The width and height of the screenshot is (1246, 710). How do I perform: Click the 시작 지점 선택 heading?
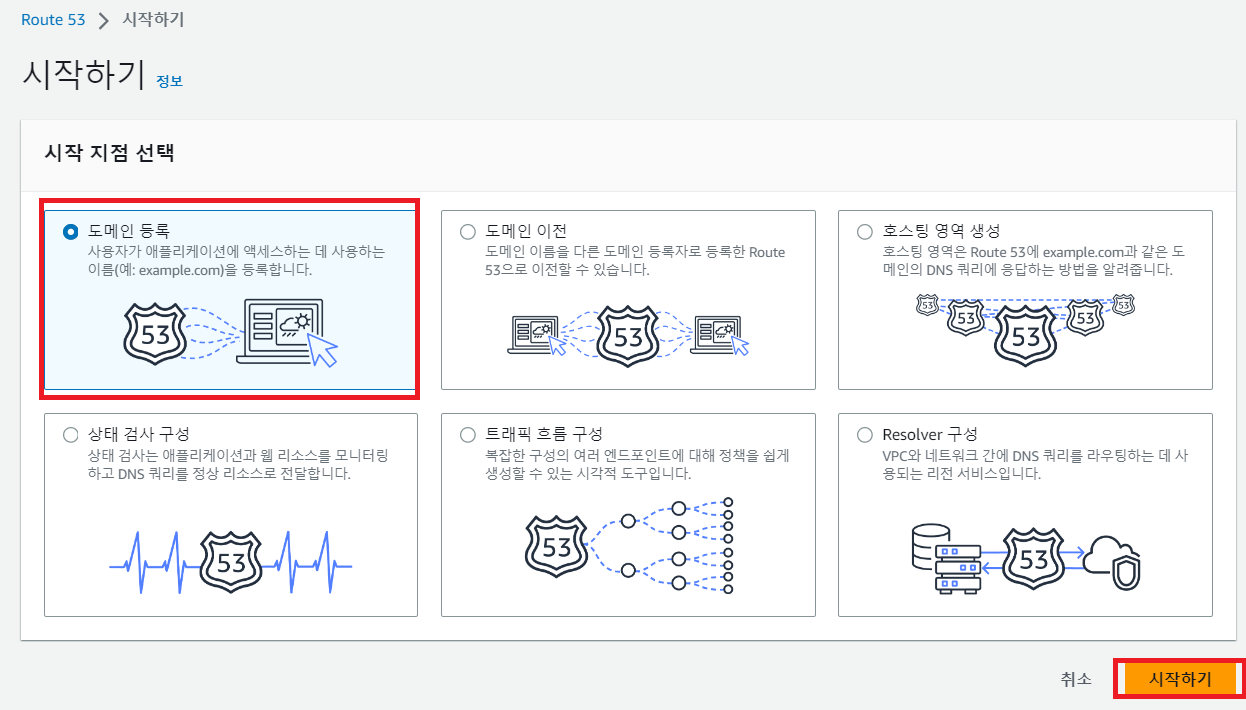click(109, 153)
